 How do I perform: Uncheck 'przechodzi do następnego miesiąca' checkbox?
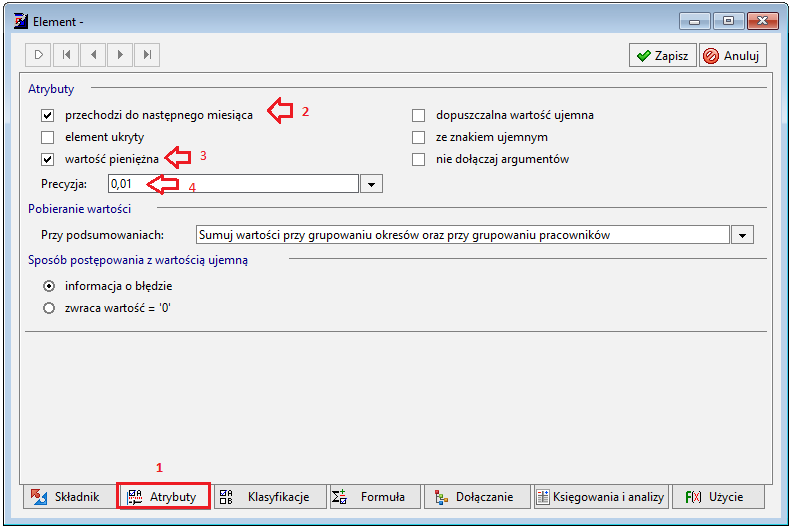[48, 115]
